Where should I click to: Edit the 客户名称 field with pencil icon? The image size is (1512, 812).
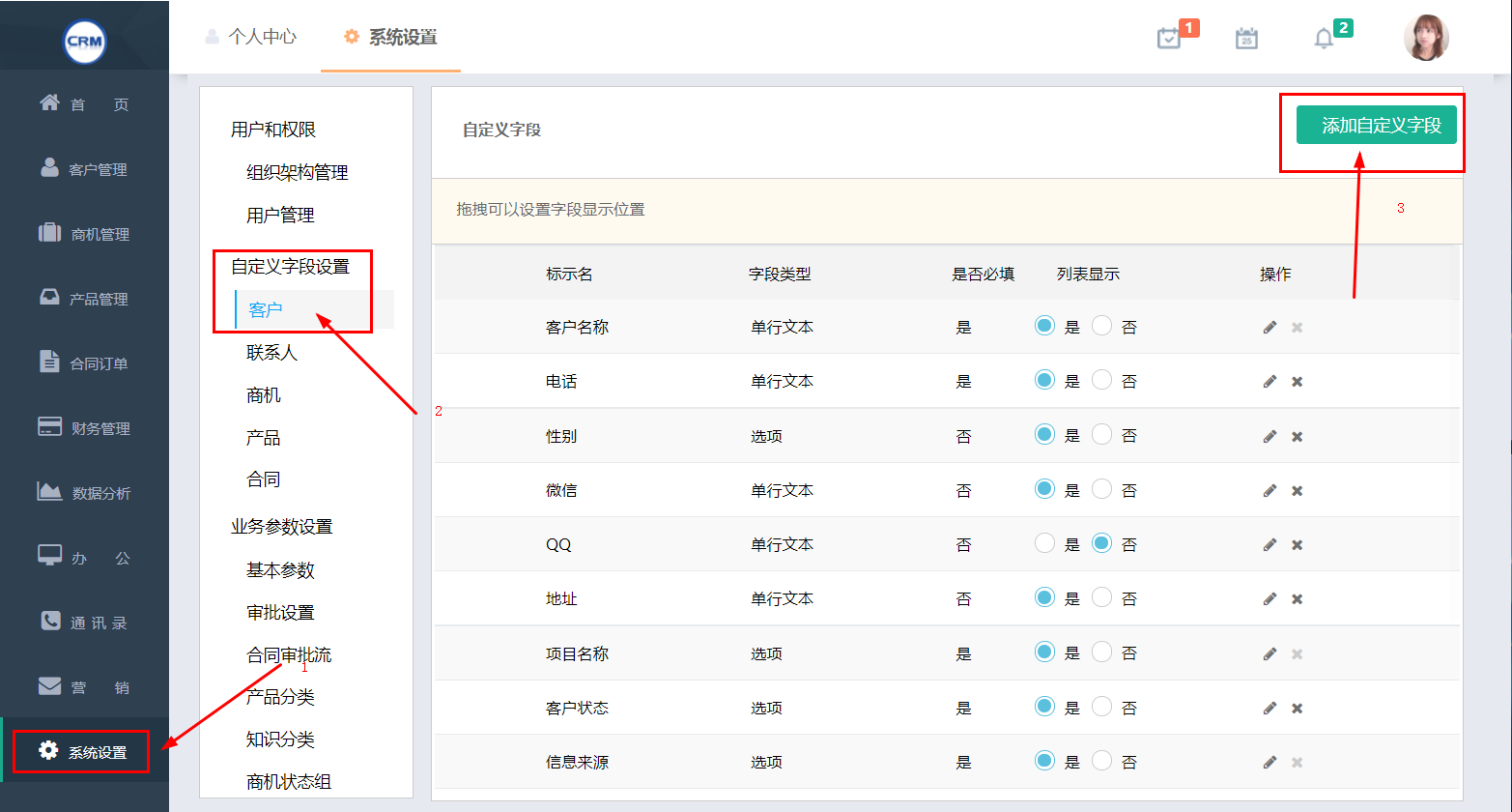pyautogui.click(x=1270, y=328)
